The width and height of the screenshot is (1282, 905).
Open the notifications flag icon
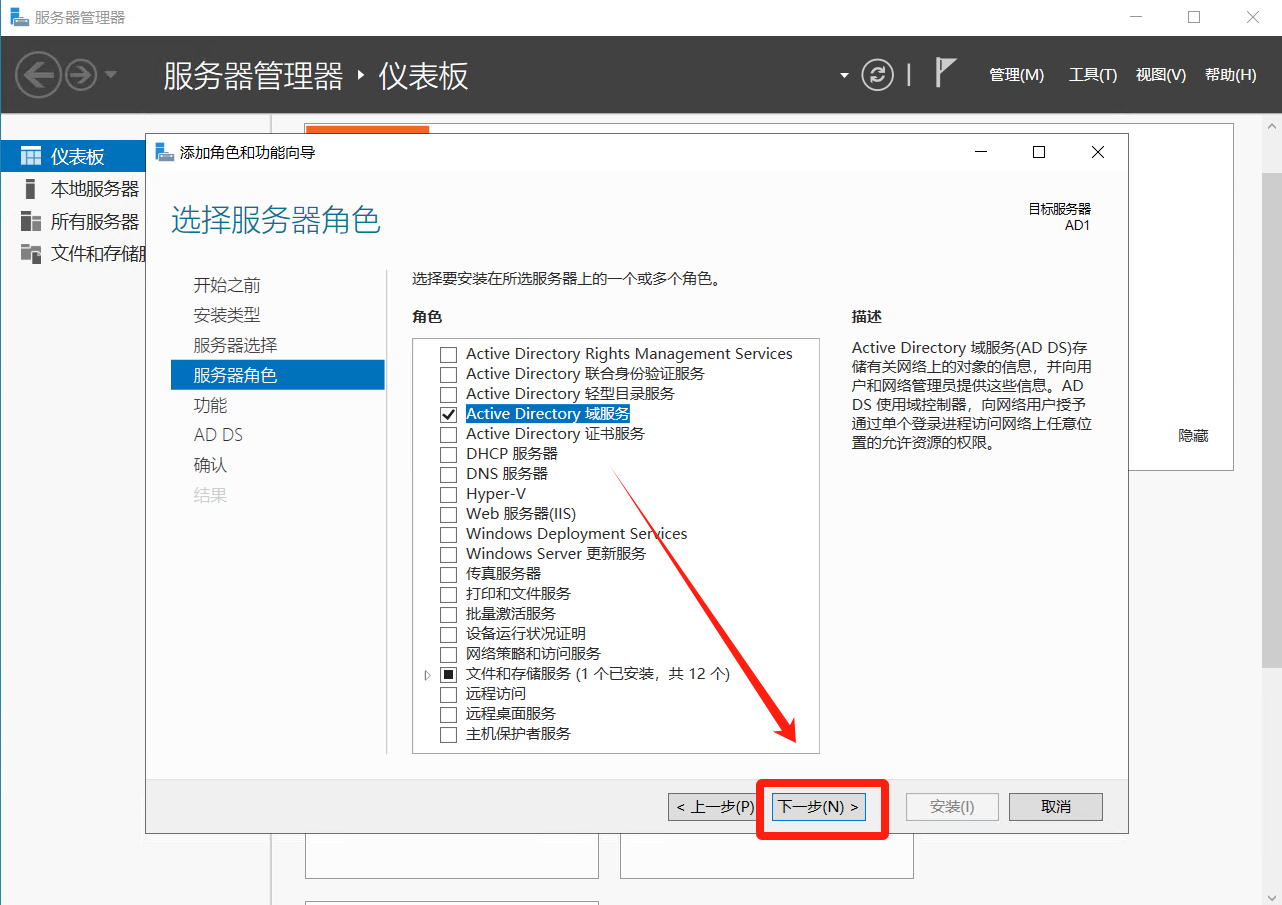point(944,73)
